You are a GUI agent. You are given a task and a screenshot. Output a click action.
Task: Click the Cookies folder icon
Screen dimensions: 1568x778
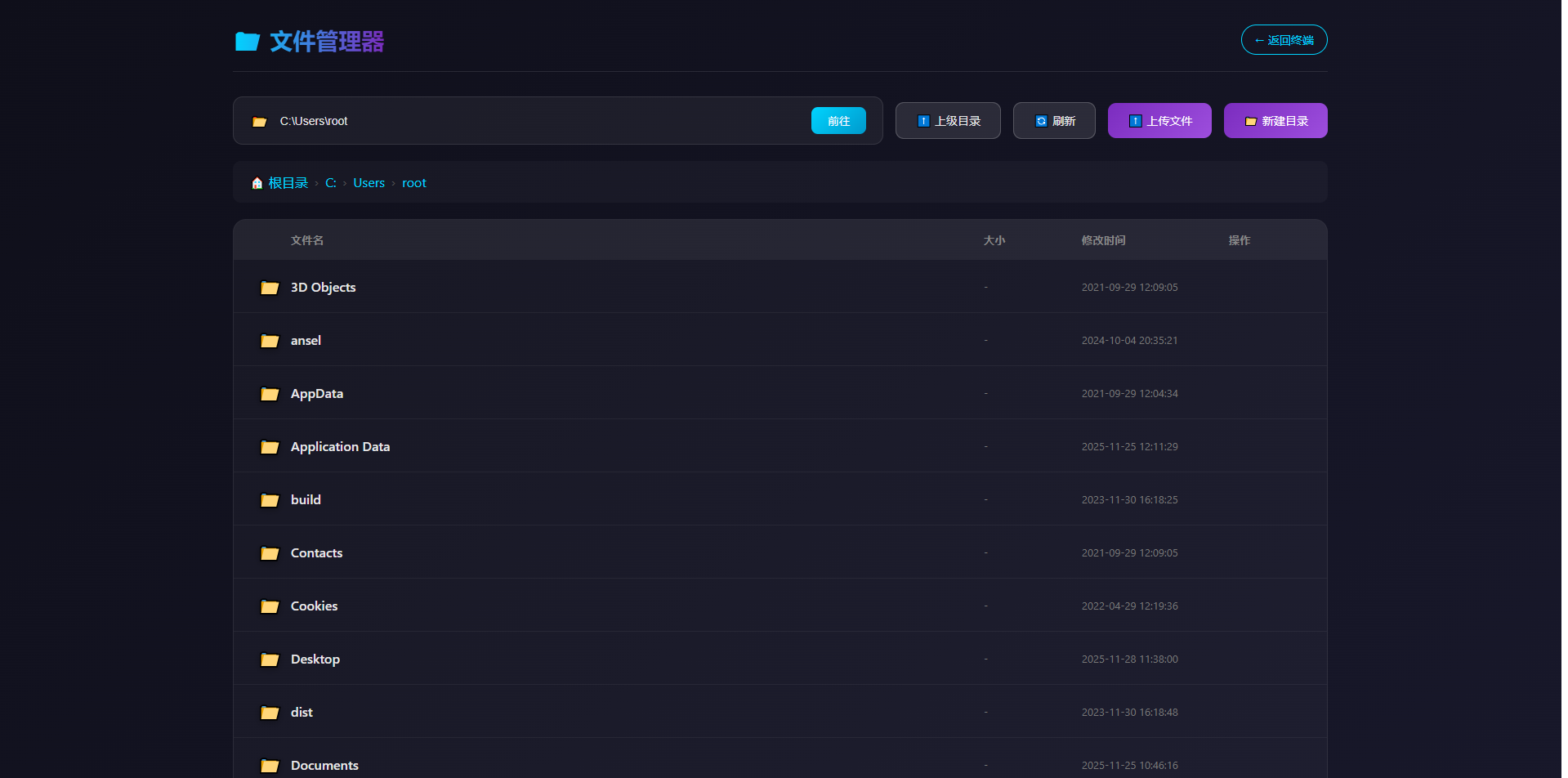coord(270,606)
